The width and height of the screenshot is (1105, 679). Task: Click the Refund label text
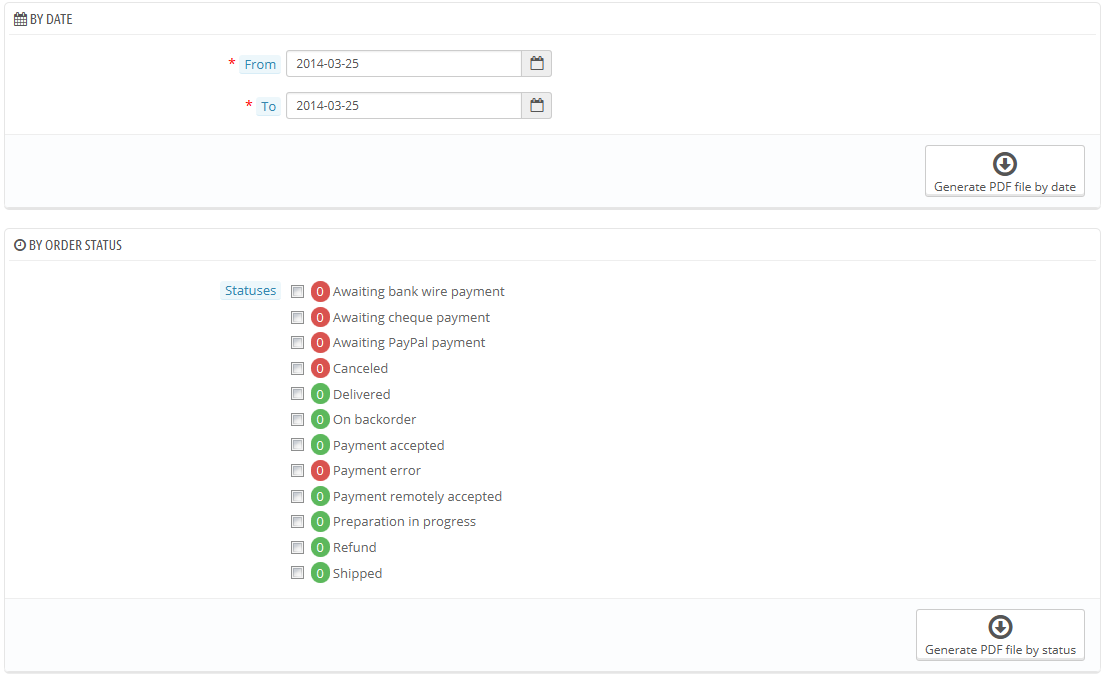(354, 547)
